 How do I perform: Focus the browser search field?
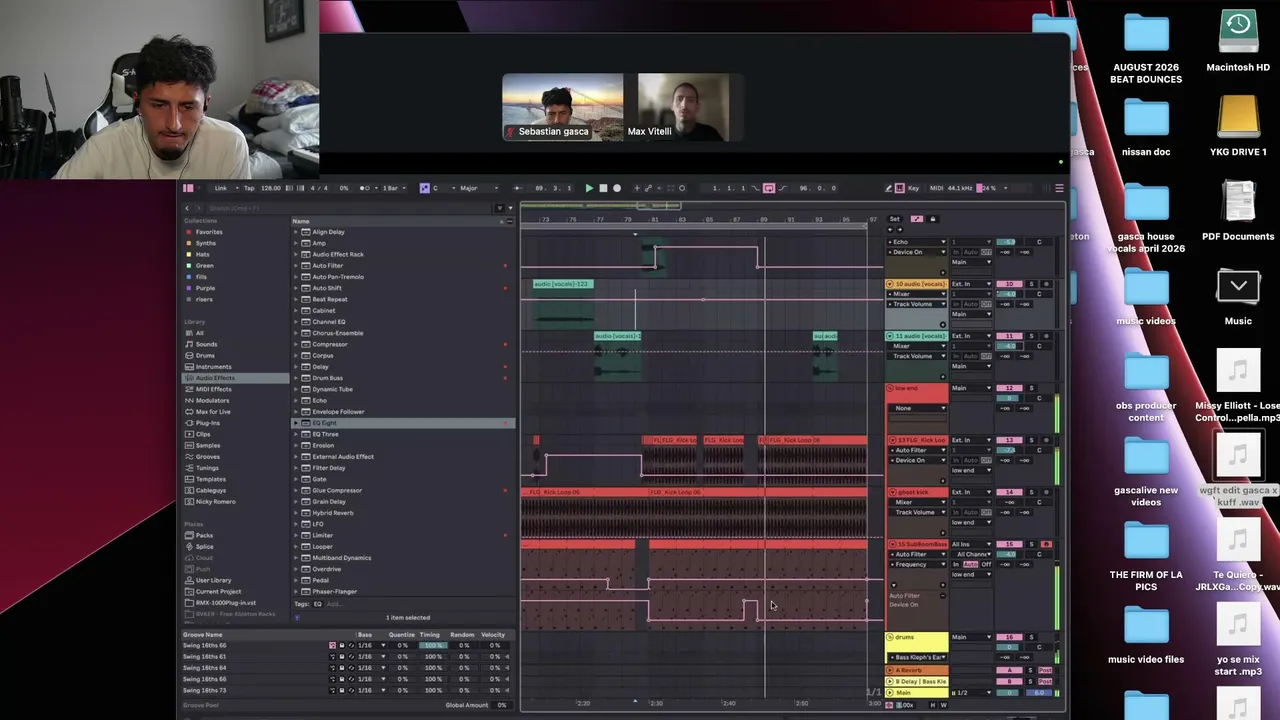tap(350, 208)
